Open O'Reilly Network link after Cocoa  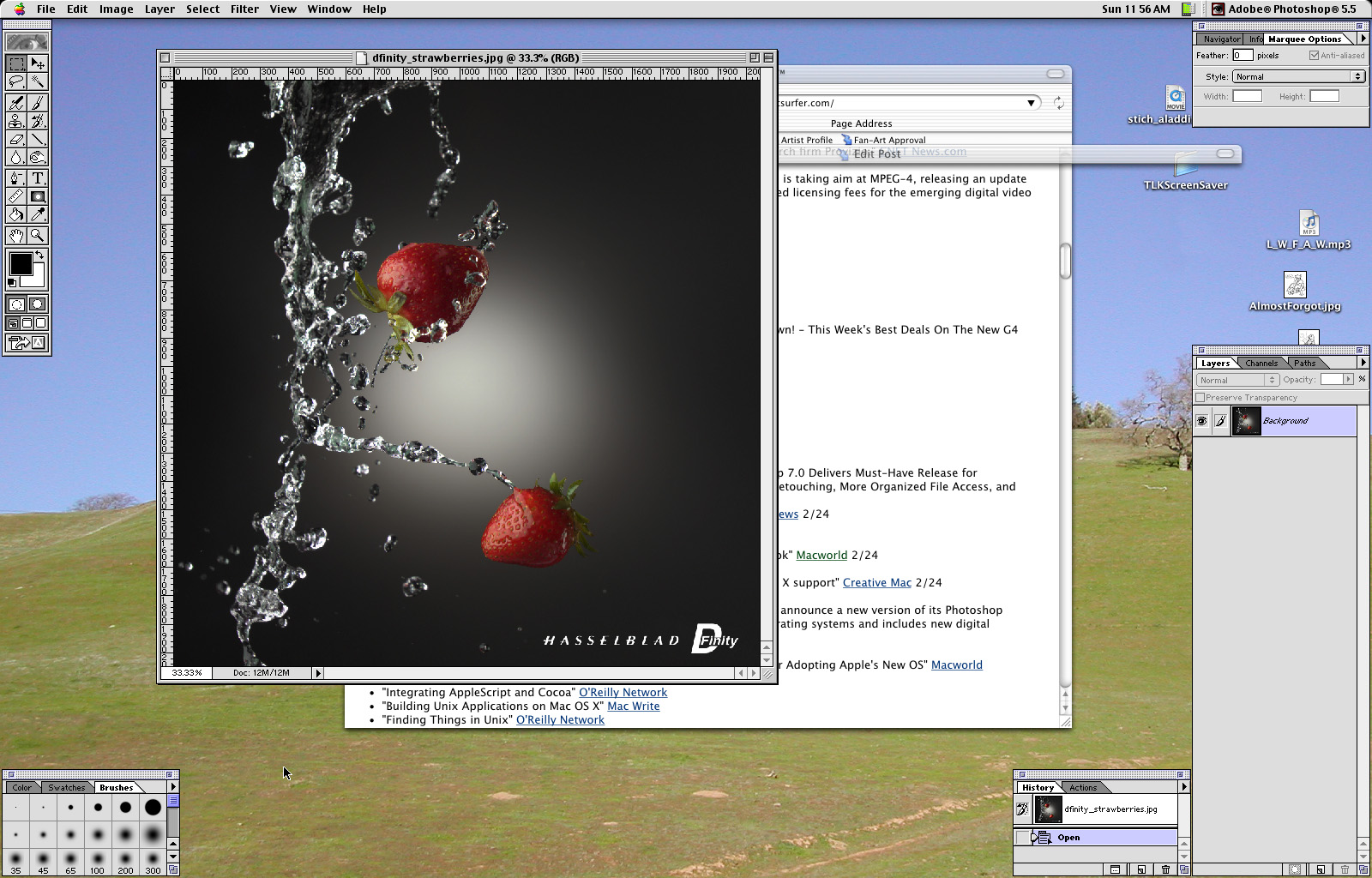click(623, 693)
